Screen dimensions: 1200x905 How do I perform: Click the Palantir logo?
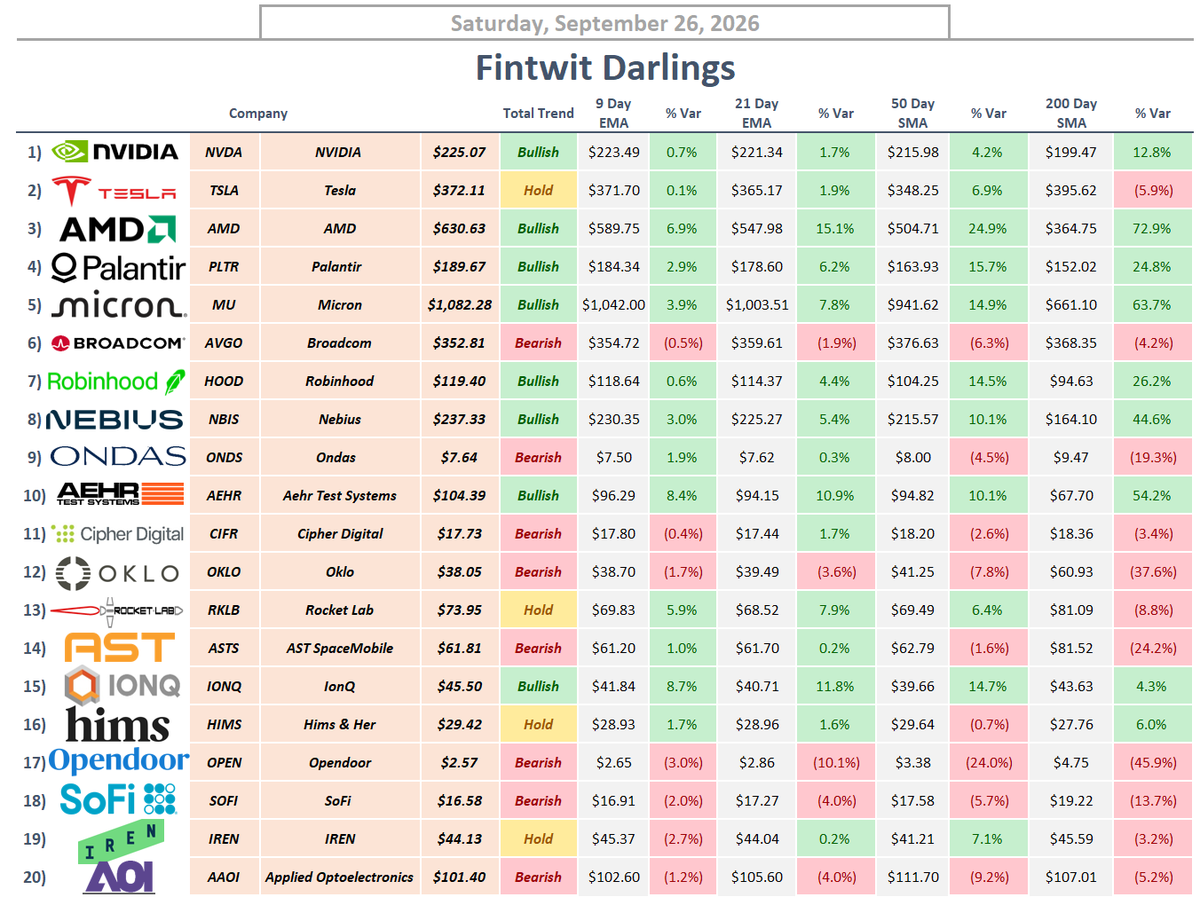point(117,268)
